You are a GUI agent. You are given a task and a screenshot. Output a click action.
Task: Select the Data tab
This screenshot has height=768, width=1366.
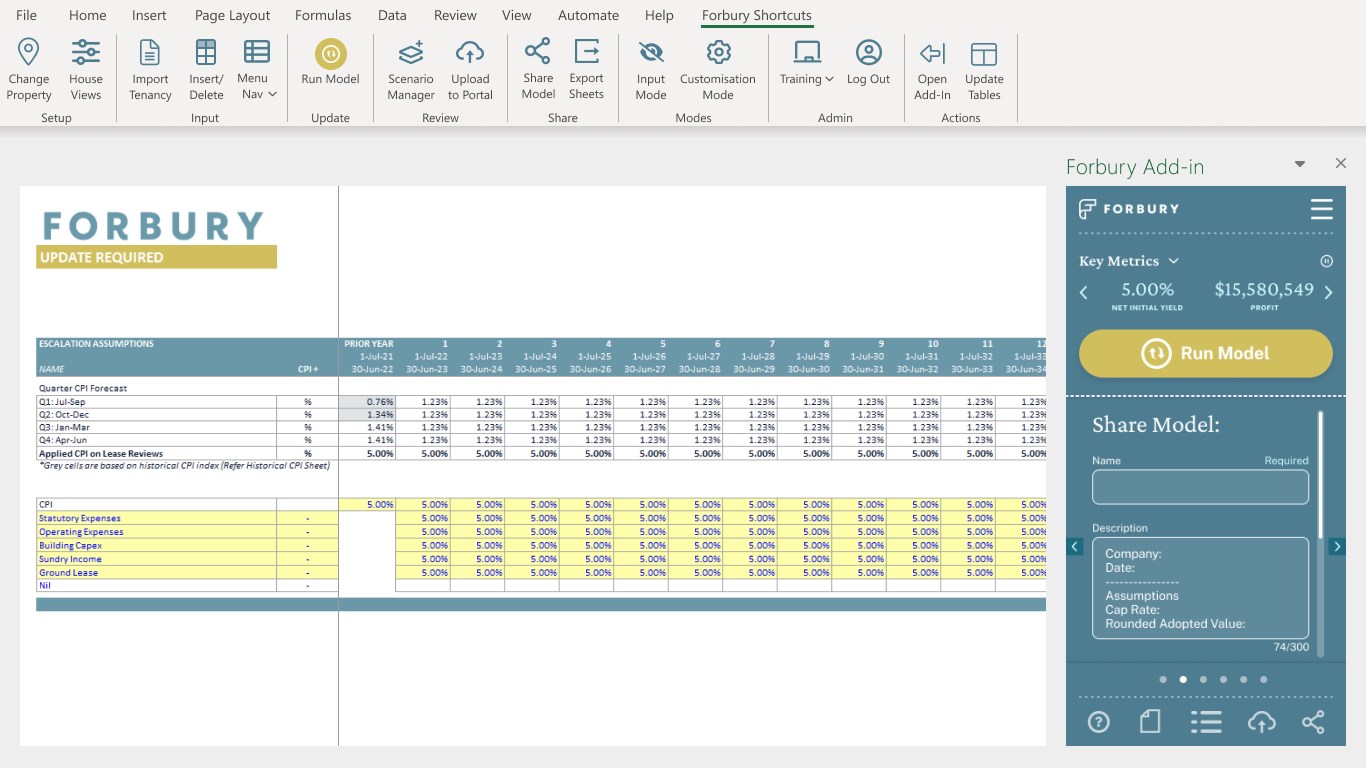392,15
